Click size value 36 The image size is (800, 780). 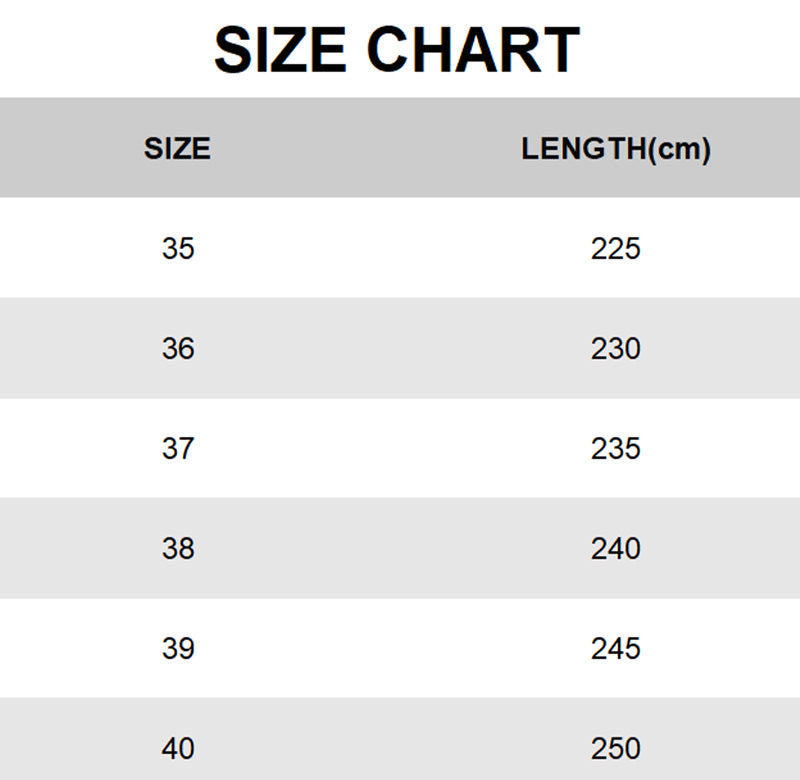(178, 348)
